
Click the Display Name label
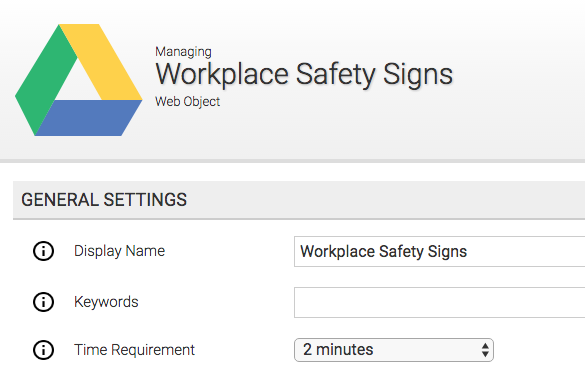tap(119, 251)
